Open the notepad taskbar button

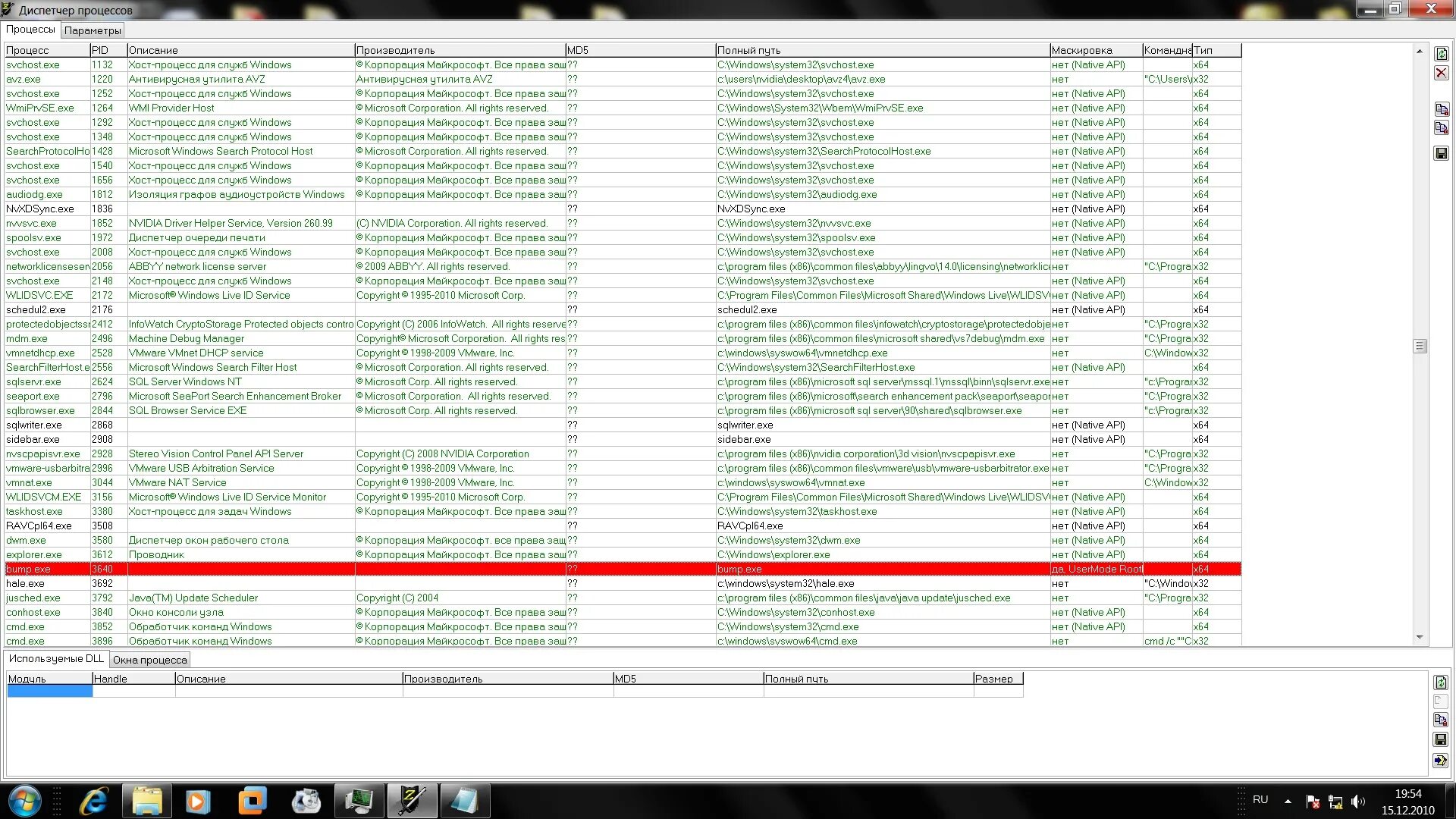465,801
